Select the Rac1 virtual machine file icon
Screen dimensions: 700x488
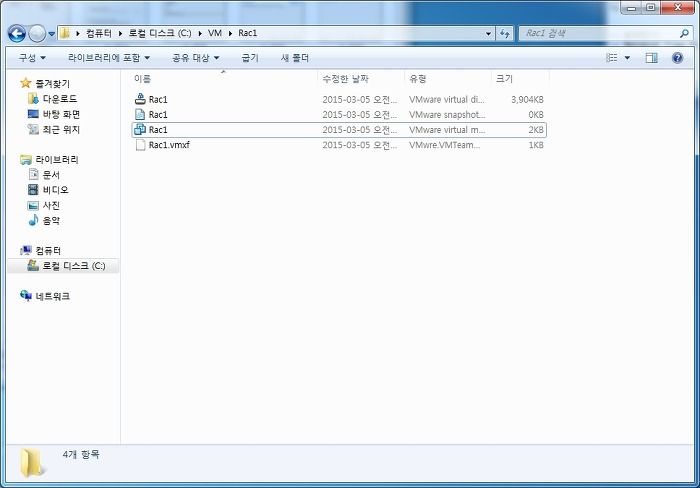140,129
